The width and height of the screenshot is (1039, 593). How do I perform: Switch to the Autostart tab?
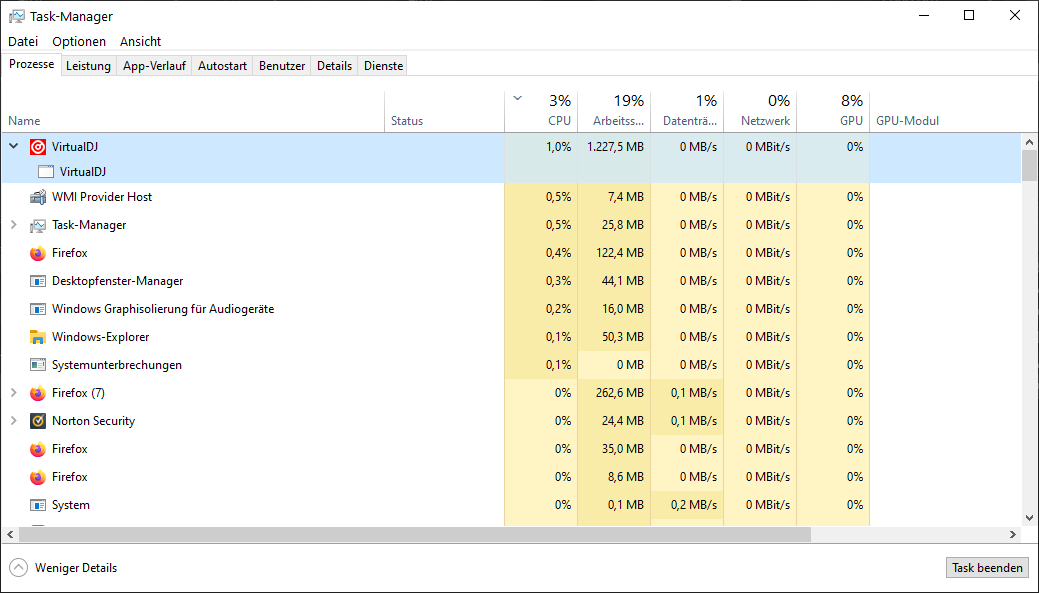[223, 66]
